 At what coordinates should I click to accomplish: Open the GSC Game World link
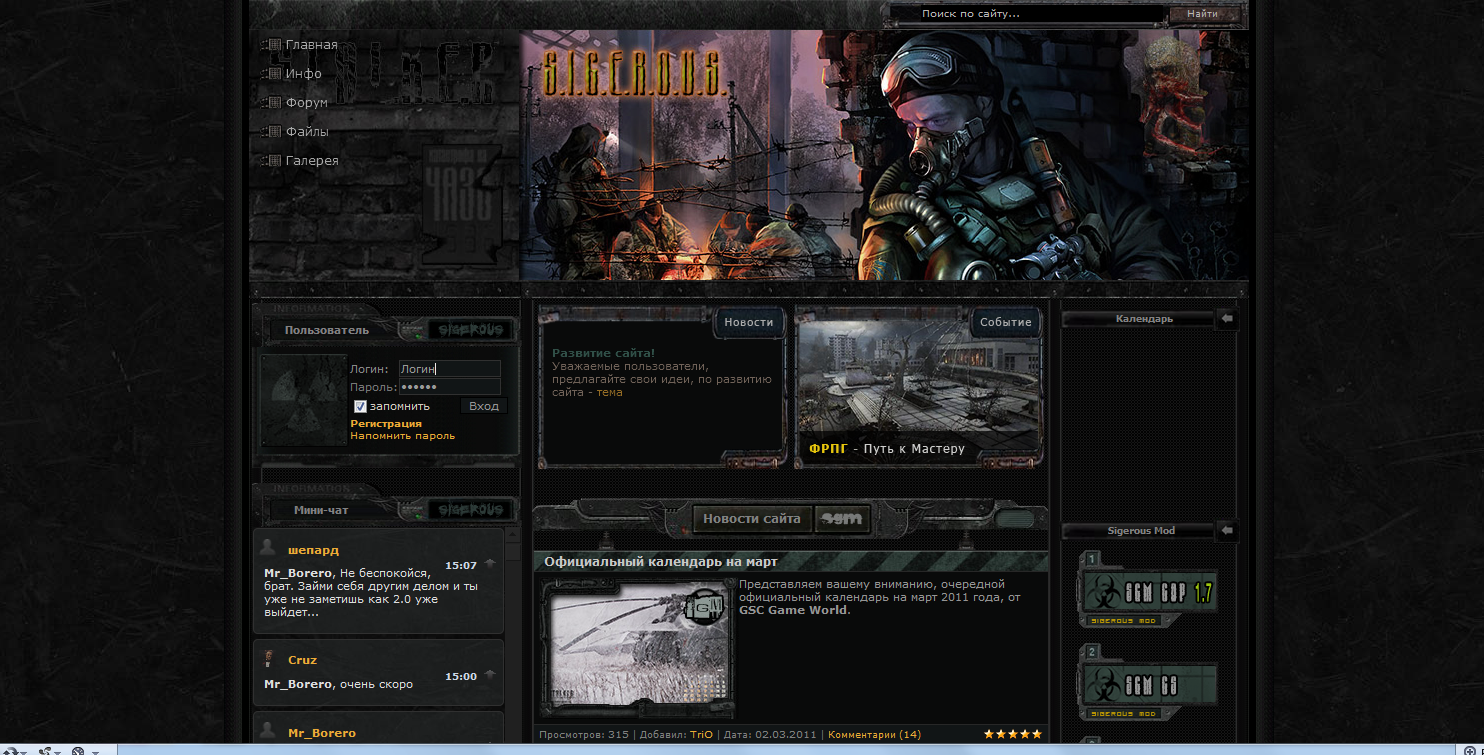point(793,610)
